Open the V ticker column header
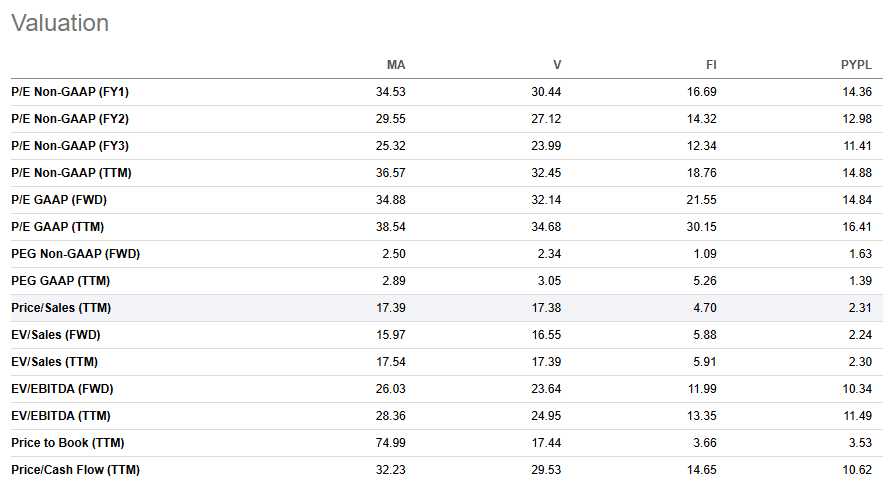The image size is (883, 482). [557, 65]
